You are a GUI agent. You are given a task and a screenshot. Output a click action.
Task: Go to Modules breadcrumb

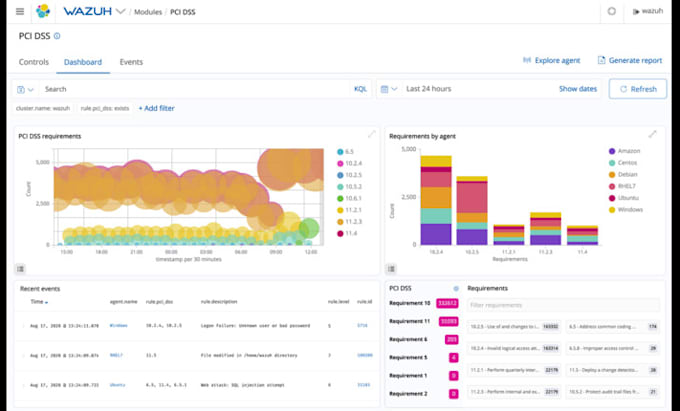[x=148, y=12]
